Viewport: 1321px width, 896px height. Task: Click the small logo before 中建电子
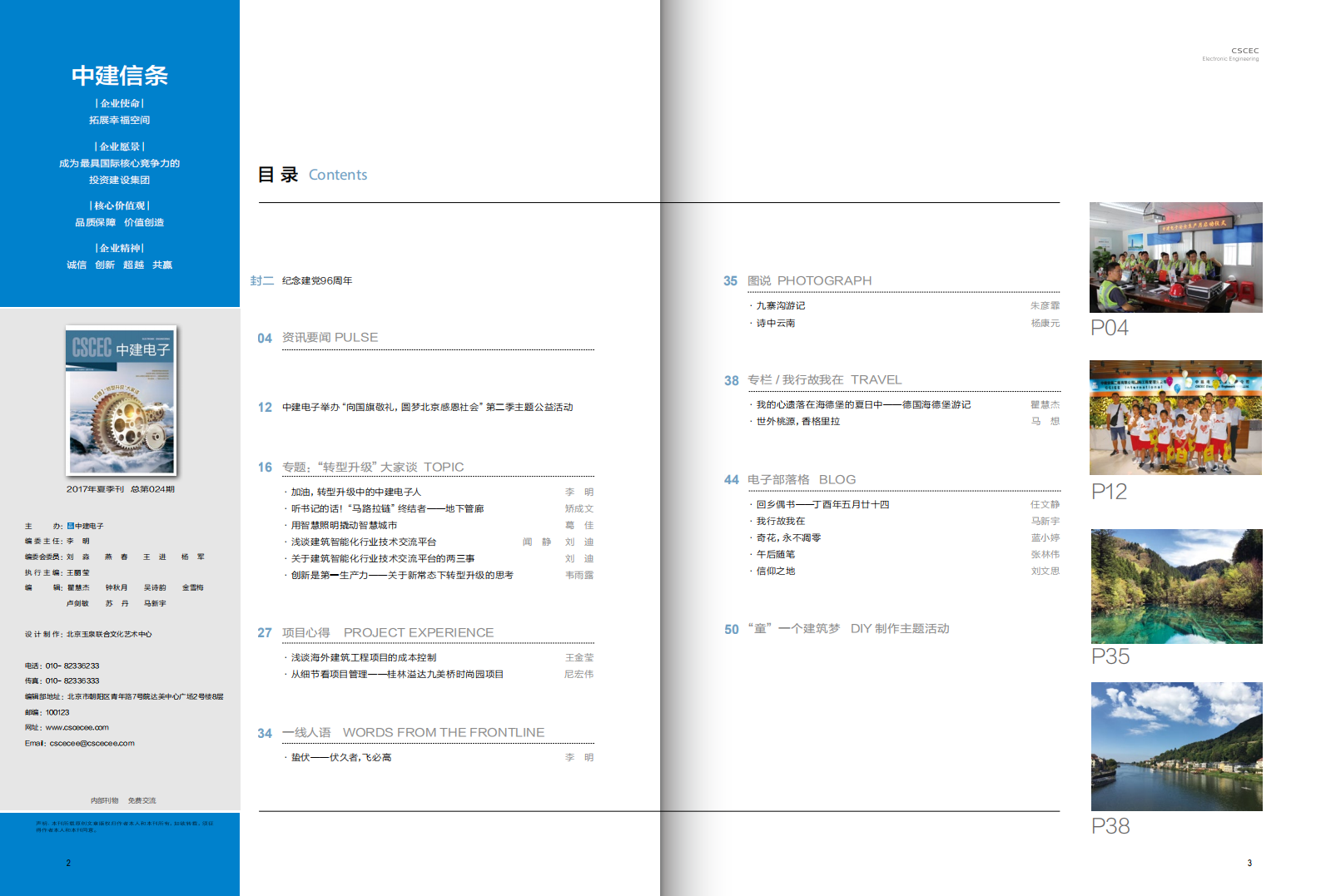[71, 526]
